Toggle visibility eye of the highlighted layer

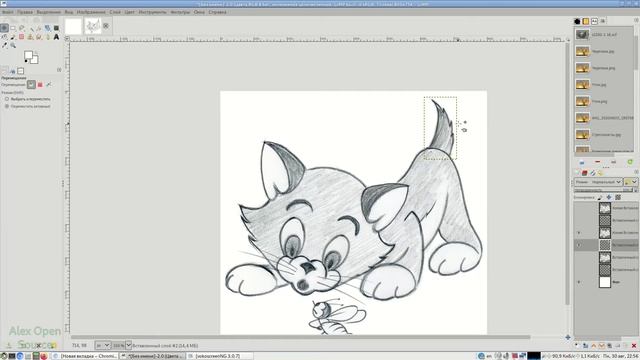[579, 245]
